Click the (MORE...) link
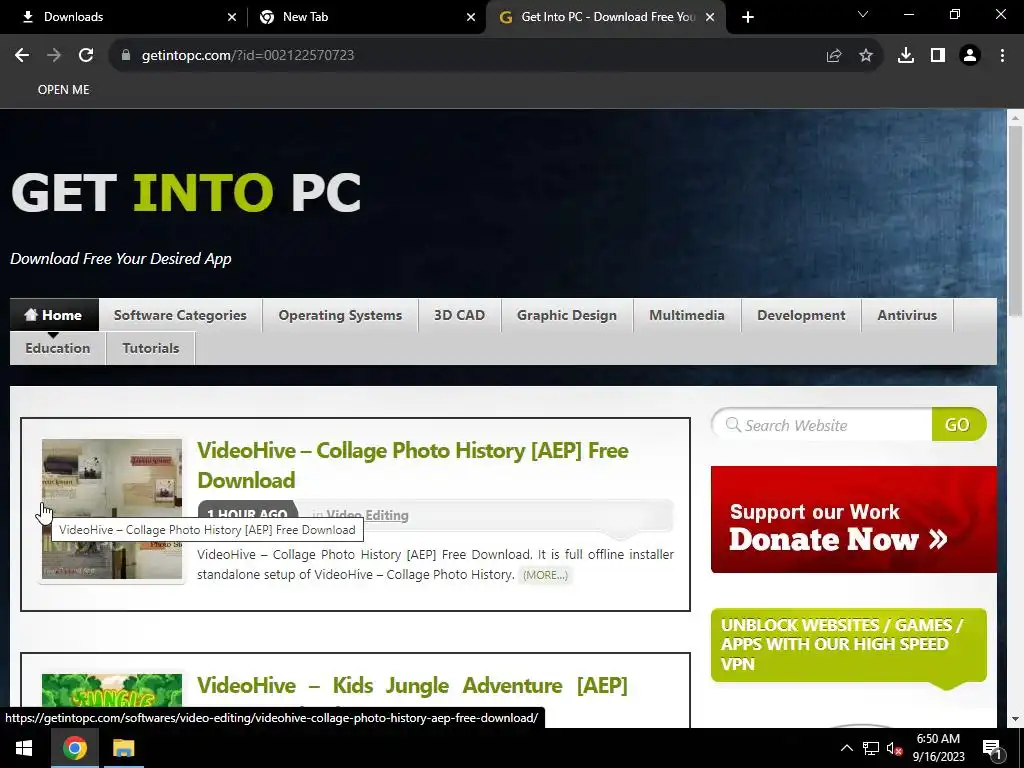 tap(545, 575)
